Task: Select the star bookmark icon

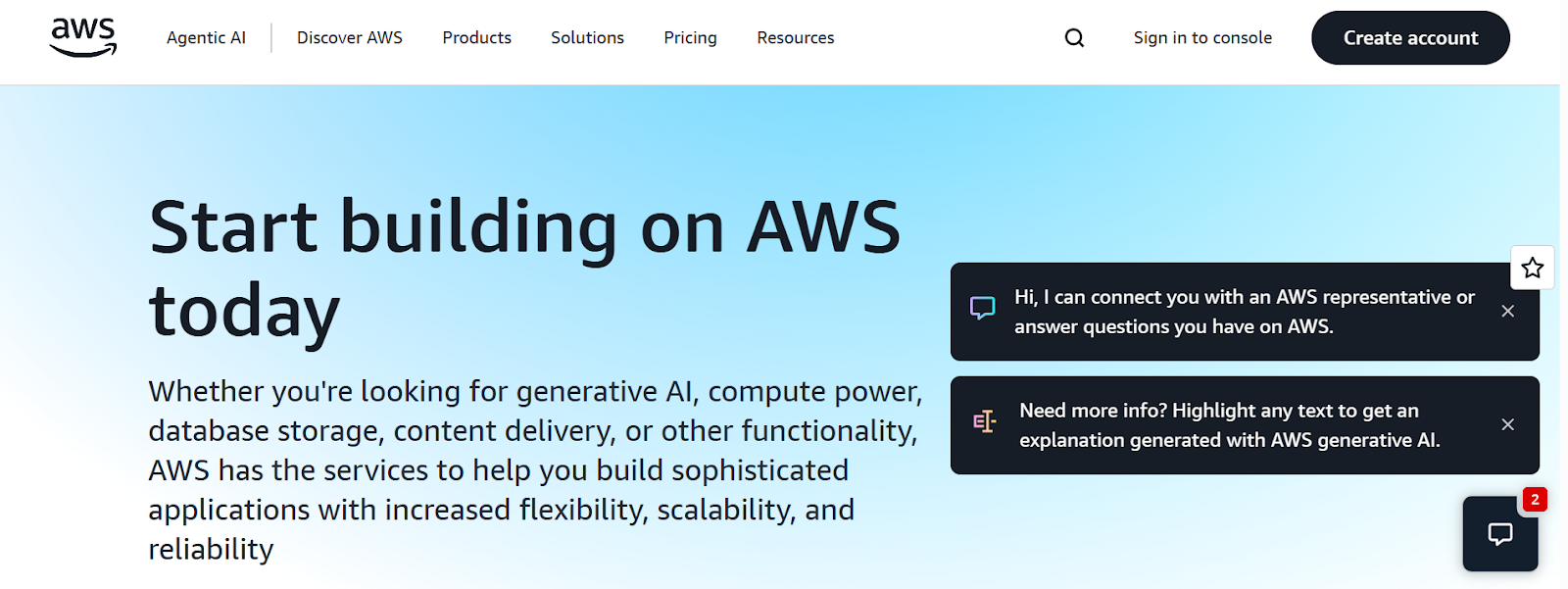Action: click(1531, 268)
